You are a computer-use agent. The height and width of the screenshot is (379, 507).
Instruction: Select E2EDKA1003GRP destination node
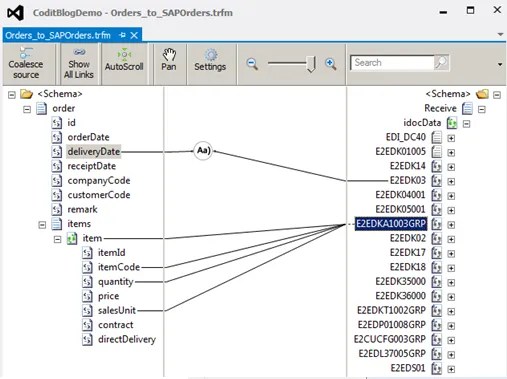[391, 224]
